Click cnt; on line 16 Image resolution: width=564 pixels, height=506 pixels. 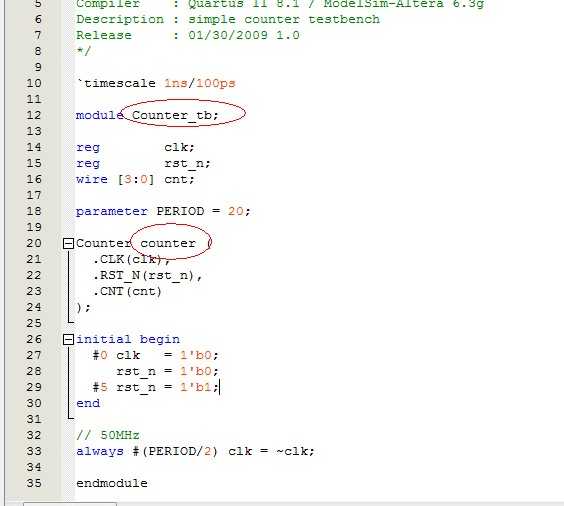point(179,179)
